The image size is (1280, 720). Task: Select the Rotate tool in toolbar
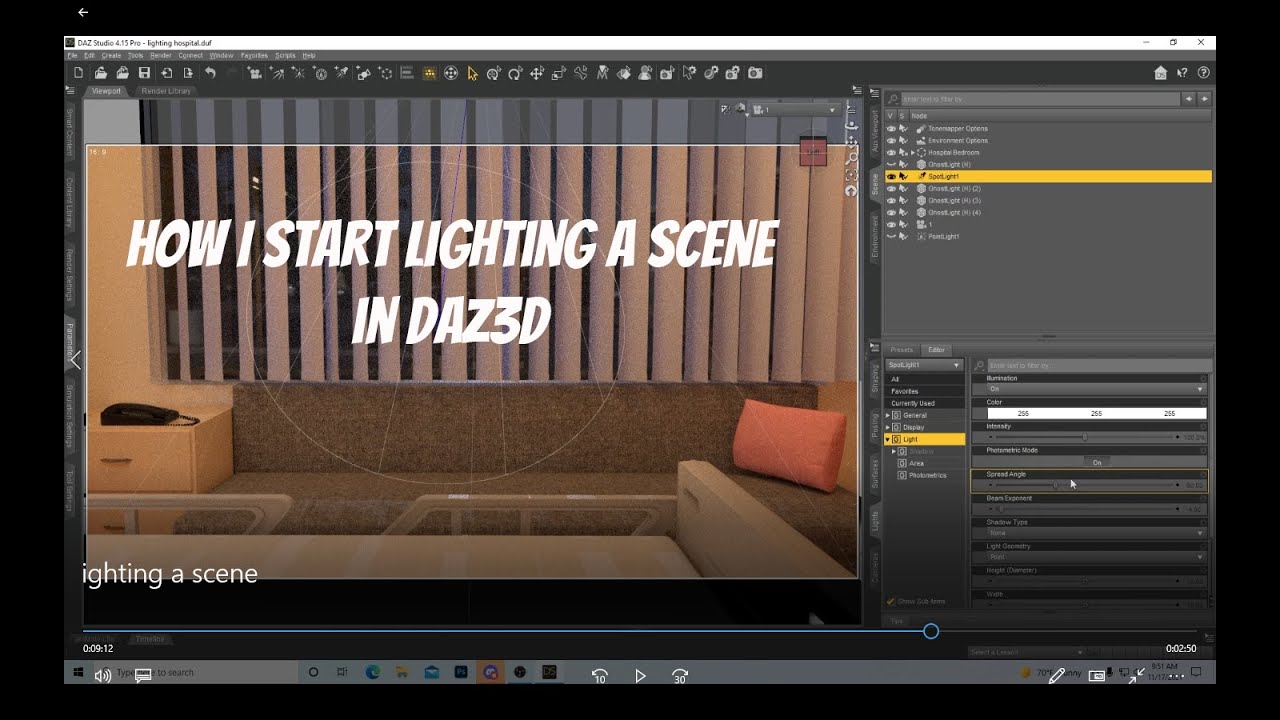(515, 73)
